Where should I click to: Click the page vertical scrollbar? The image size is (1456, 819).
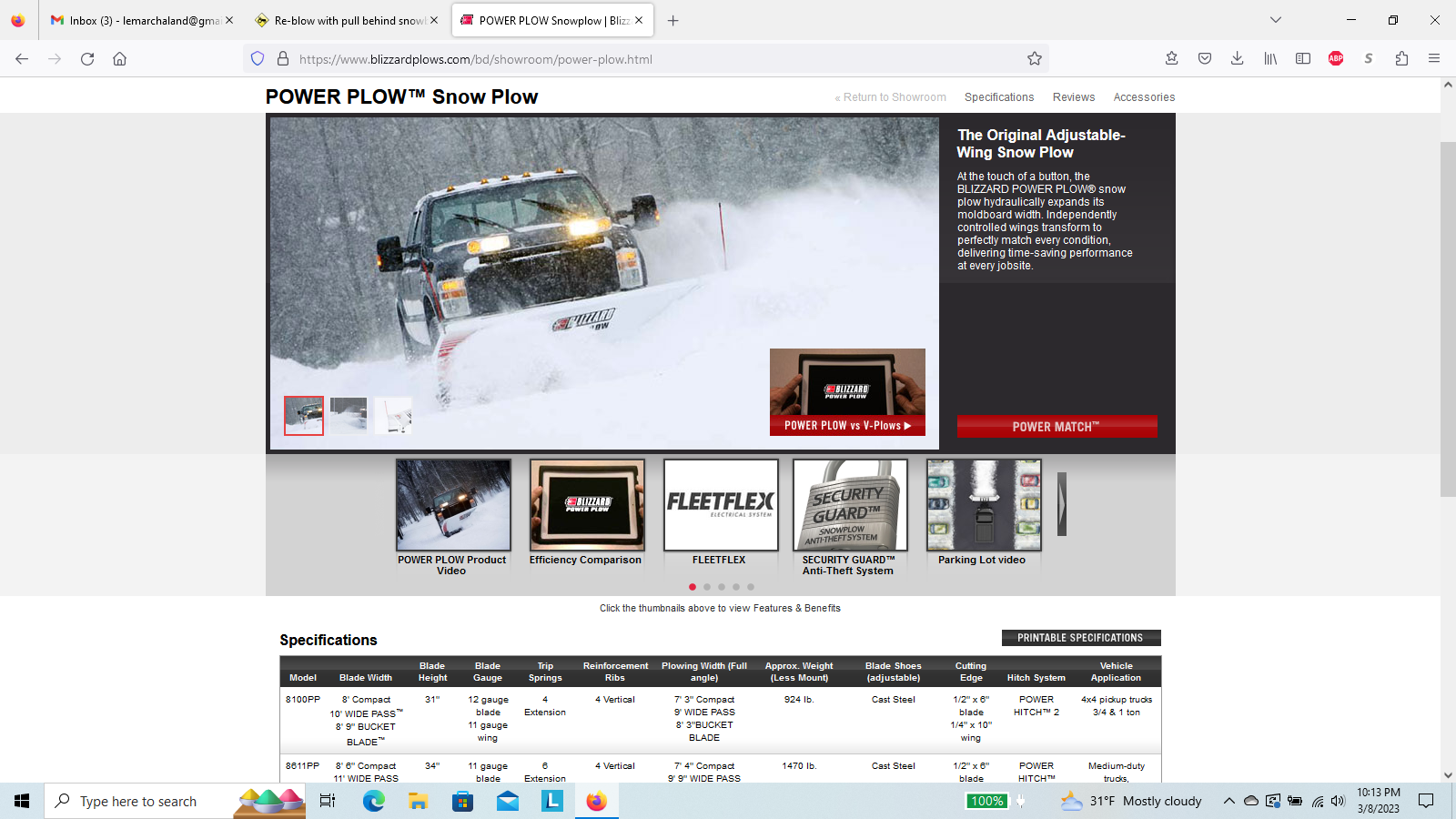(1448, 318)
